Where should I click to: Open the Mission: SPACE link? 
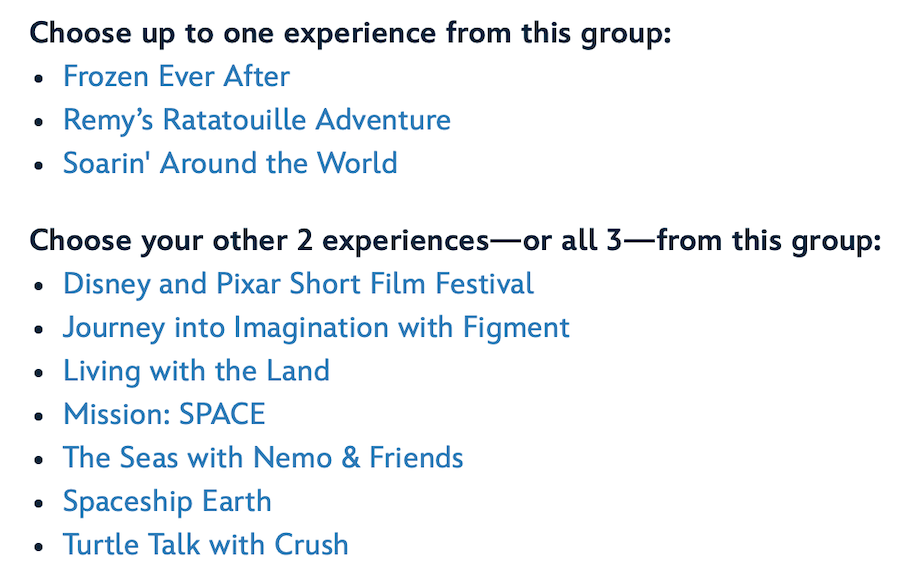click(x=164, y=414)
